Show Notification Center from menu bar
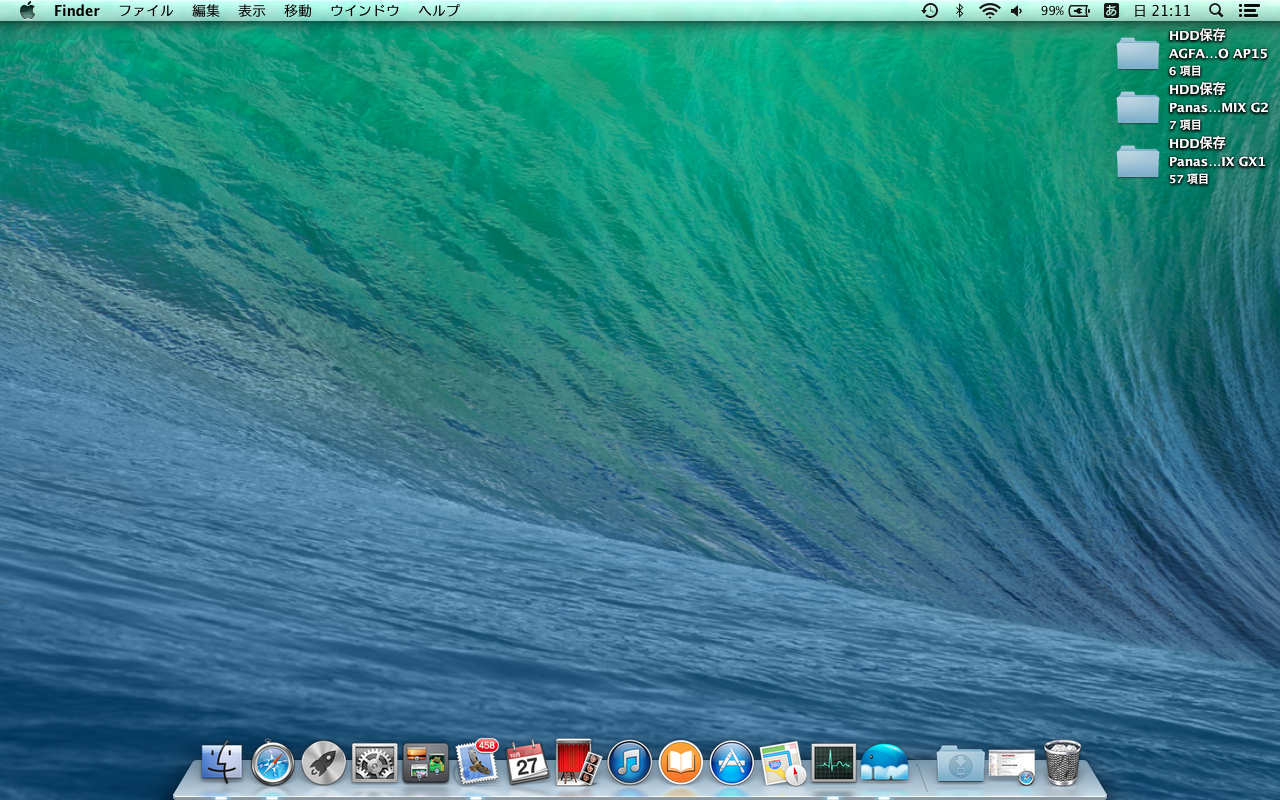 coord(1248,11)
